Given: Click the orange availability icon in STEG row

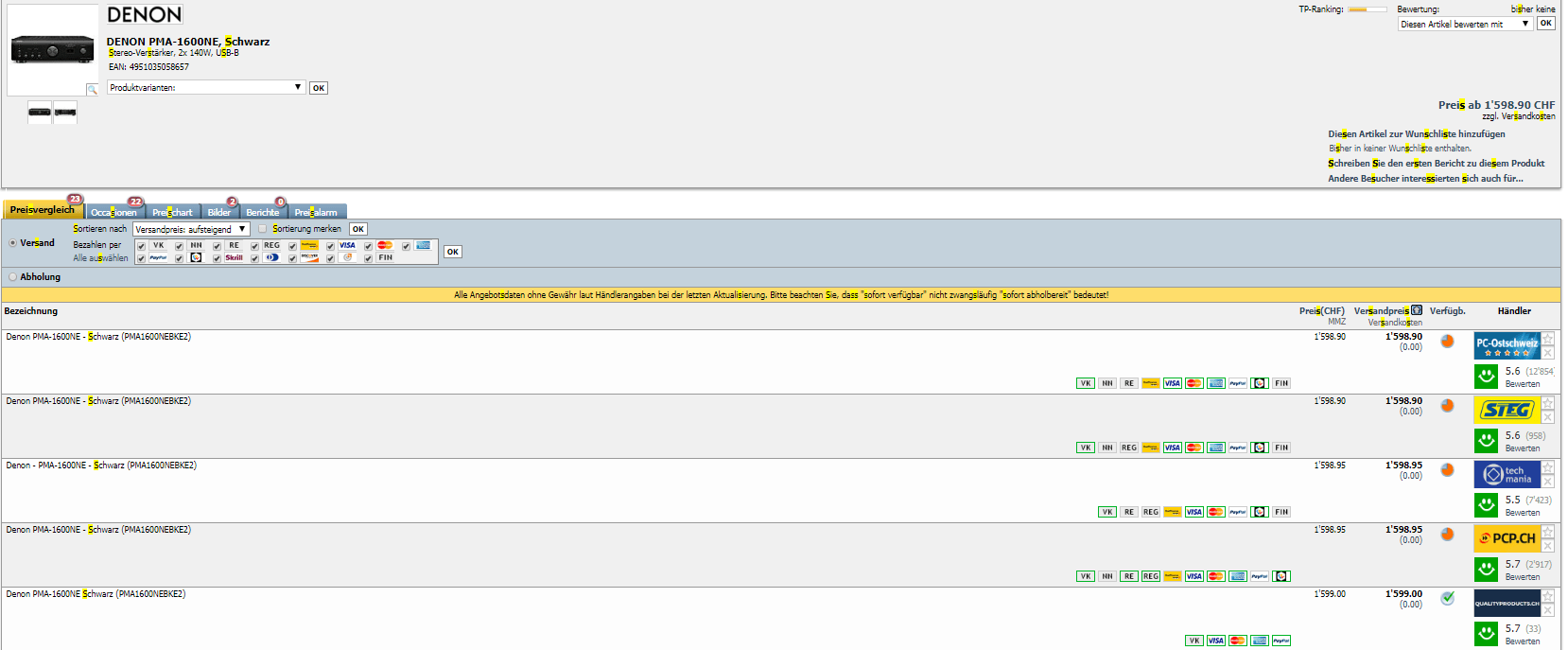Looking at the screenshot, I should click(x=1447, y=406).
